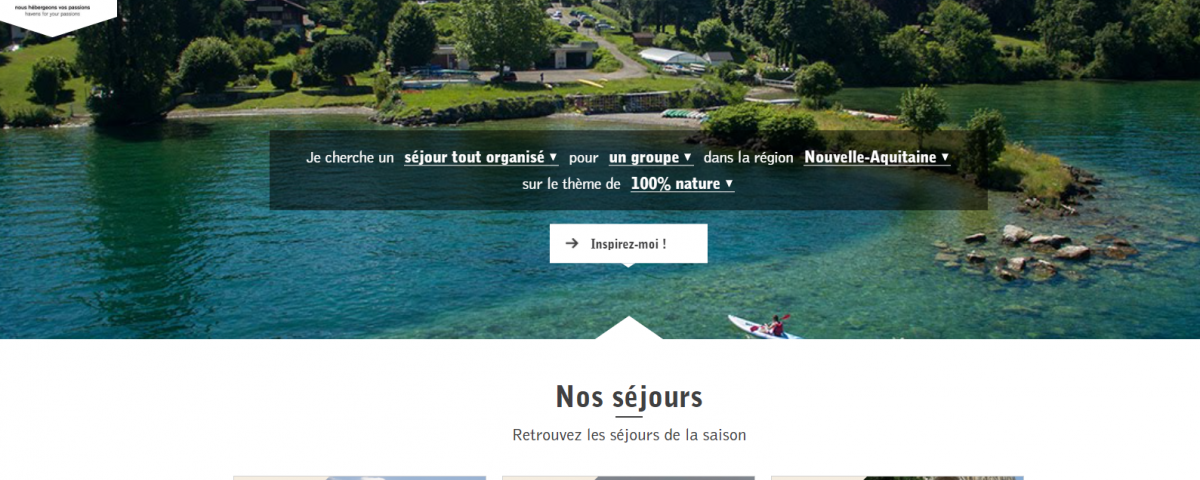Image resolution: width=1200 pixels, height=480 pixels.
Task: Open the 'séjour tout organisé' stay type dropdown
Action: 481,157
